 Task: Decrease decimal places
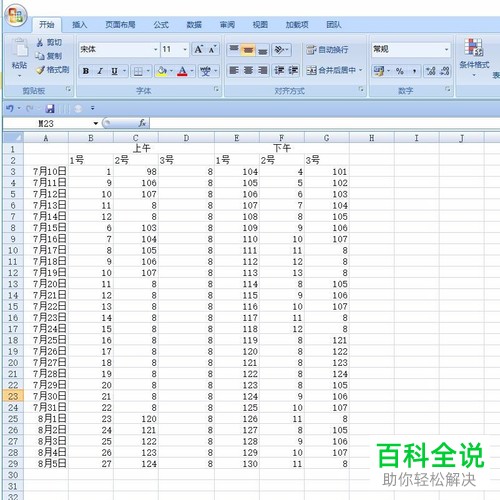coord(445,71)
